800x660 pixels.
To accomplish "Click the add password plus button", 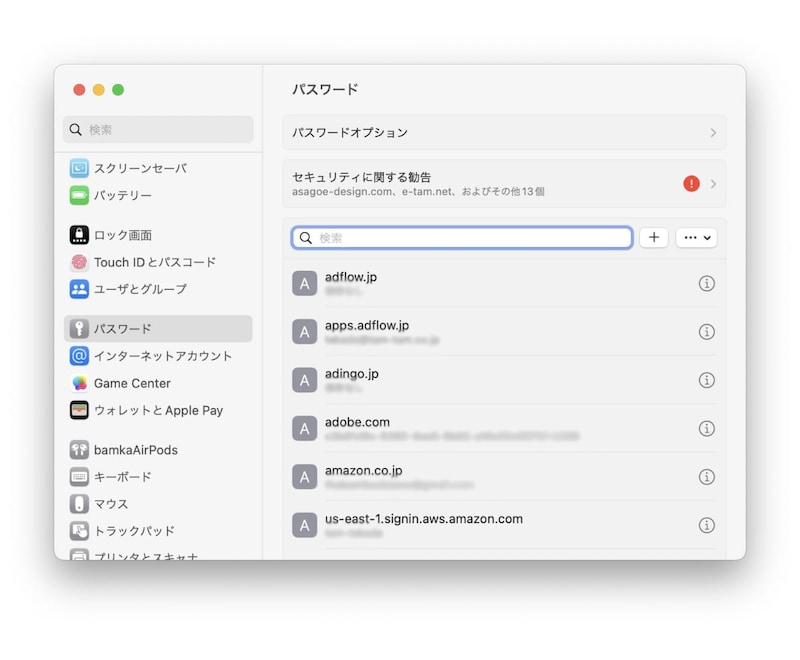I will [654, 237].
